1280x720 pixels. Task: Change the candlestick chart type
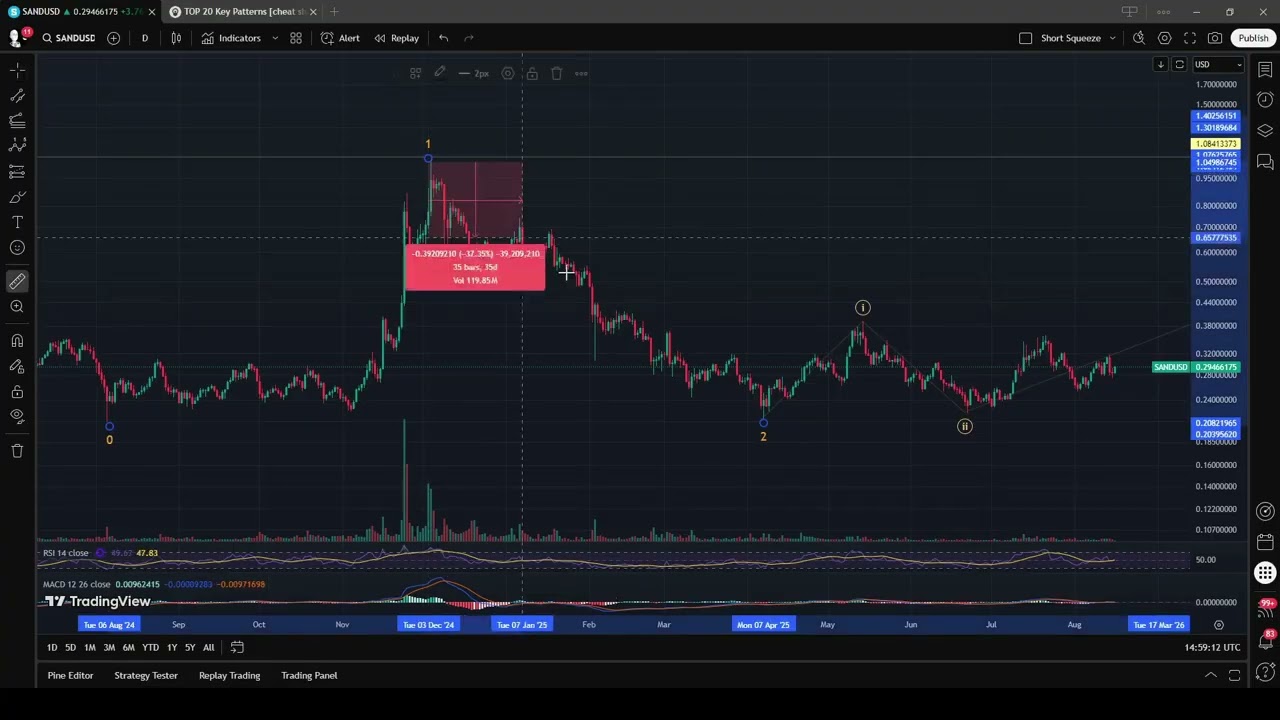coord(176,38)
